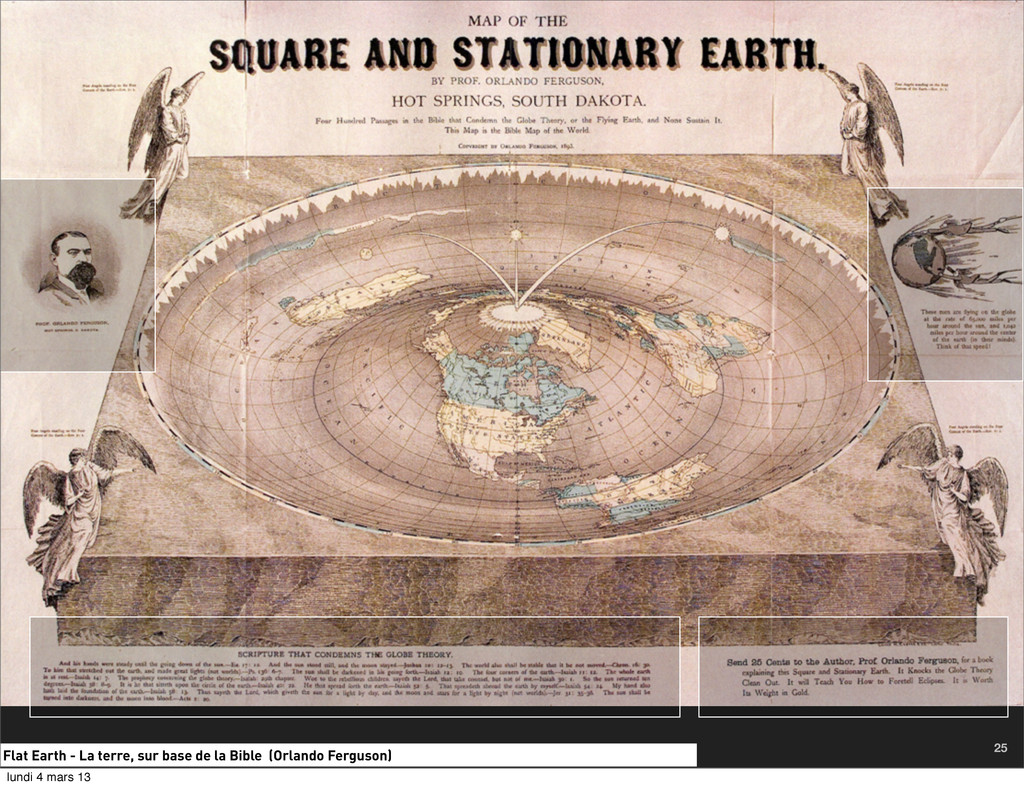
Task: Click the 'PROF. ORLANDO FERGUSON' caption under the portrait
Action: [x=72, y=323]
